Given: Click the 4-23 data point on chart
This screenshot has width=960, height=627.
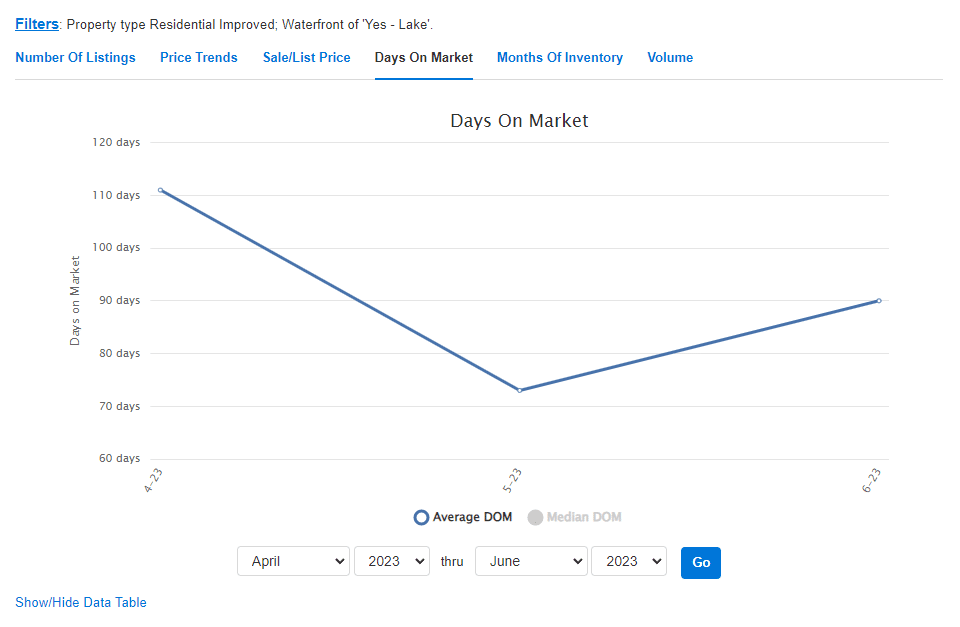Looking at the screenshot, I should coord(161,190).
